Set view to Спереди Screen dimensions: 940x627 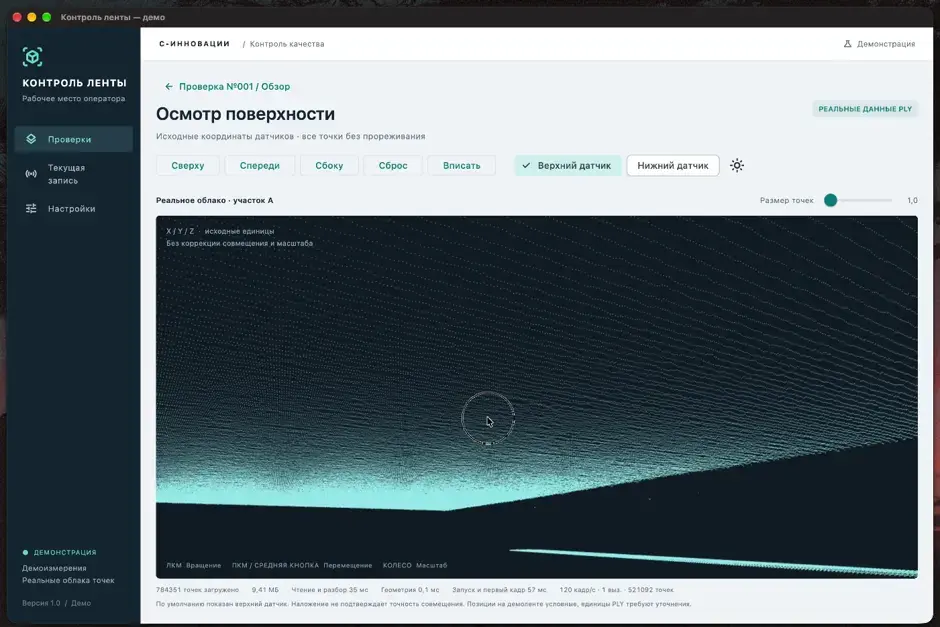260,165
